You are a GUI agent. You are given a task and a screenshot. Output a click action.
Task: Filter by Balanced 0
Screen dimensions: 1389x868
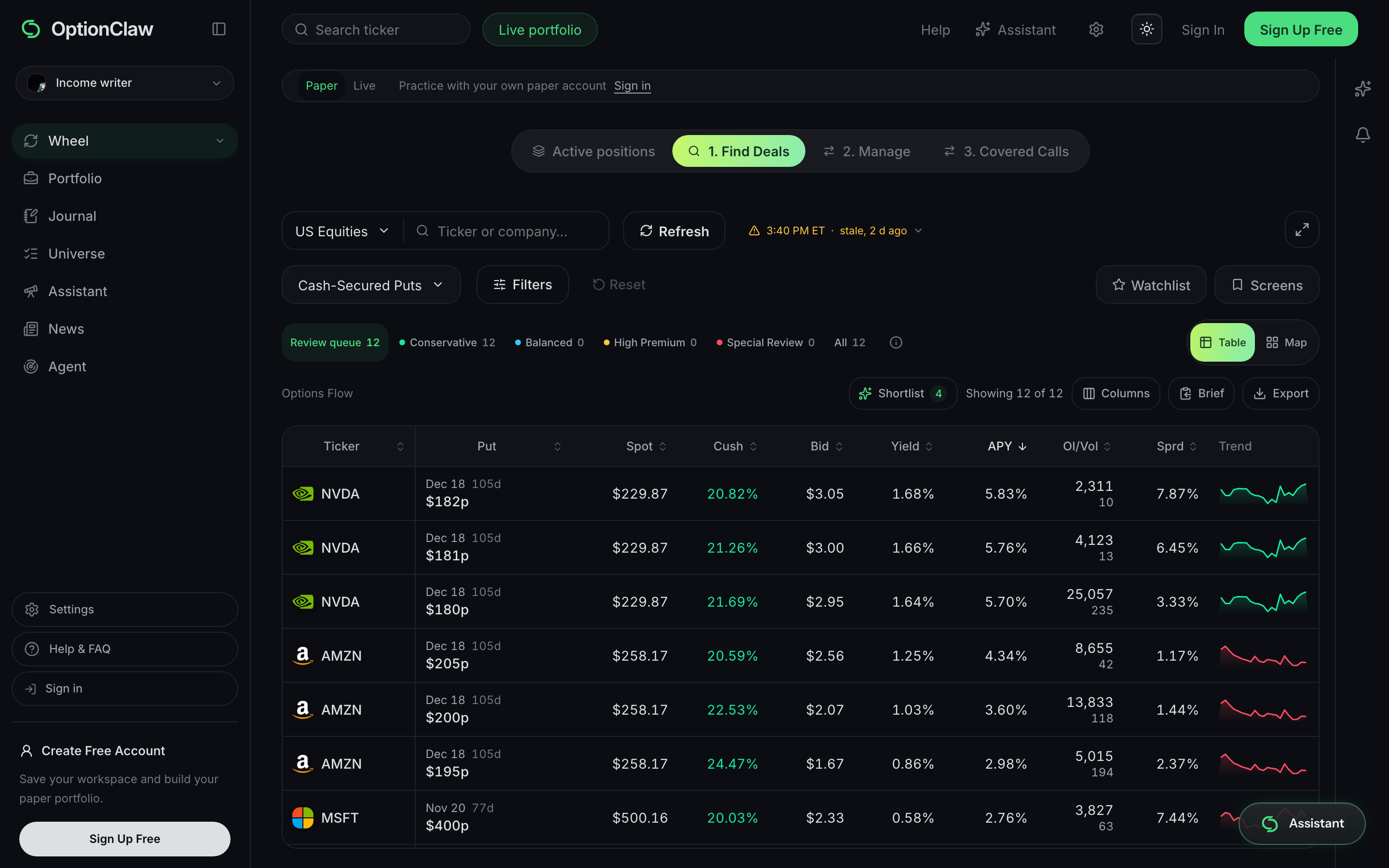pyautogui.click(x=549, y=342)
